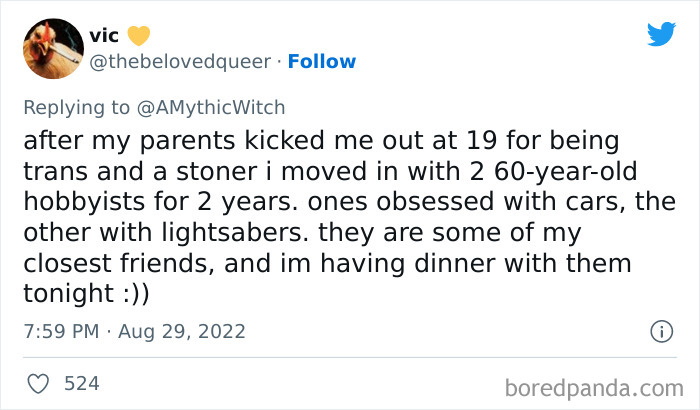Click the "Replying to" label
Screen dimensions: 700x410
(x=80, y=107)
